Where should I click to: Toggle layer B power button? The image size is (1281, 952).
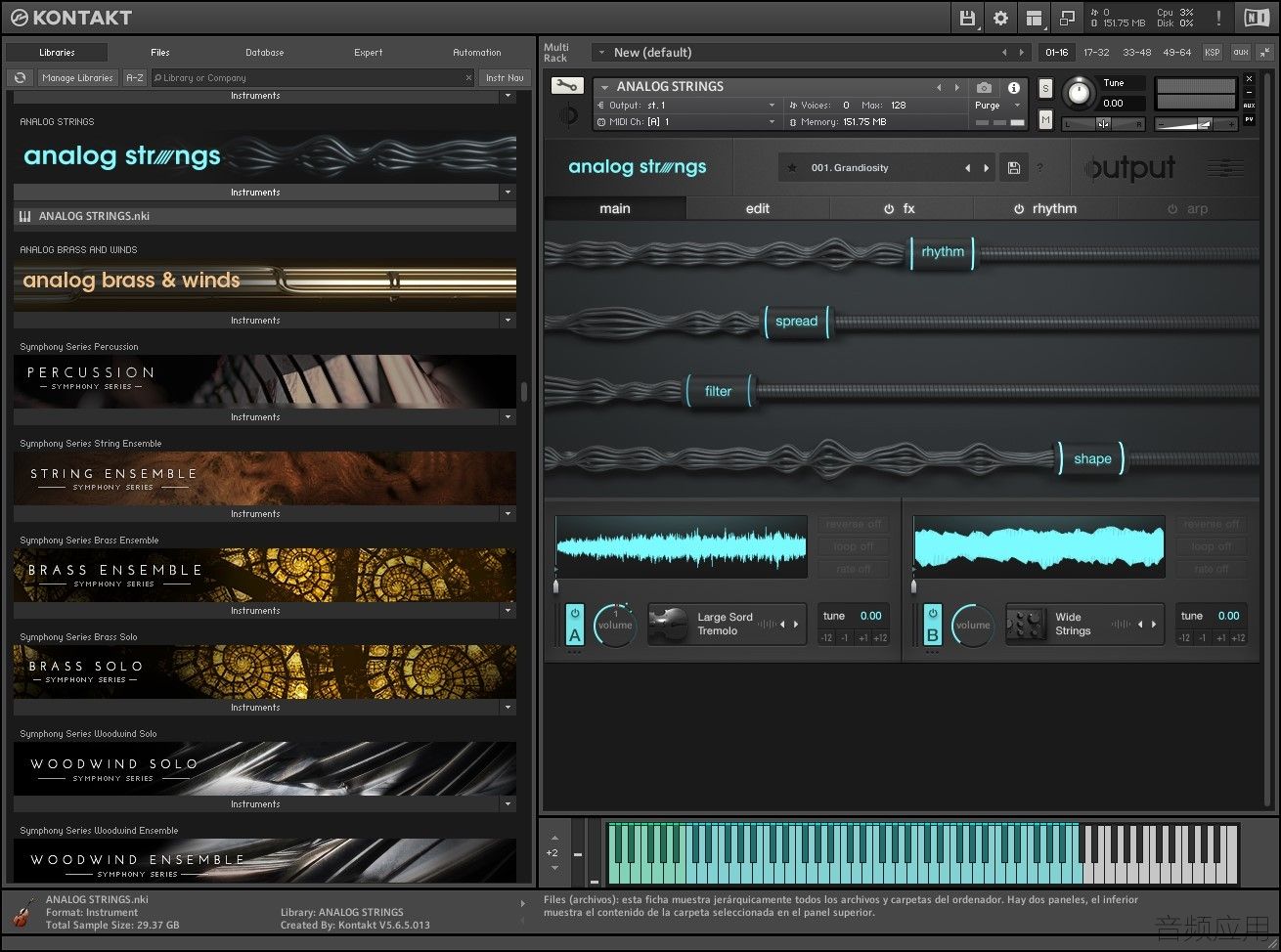point(933,613)
